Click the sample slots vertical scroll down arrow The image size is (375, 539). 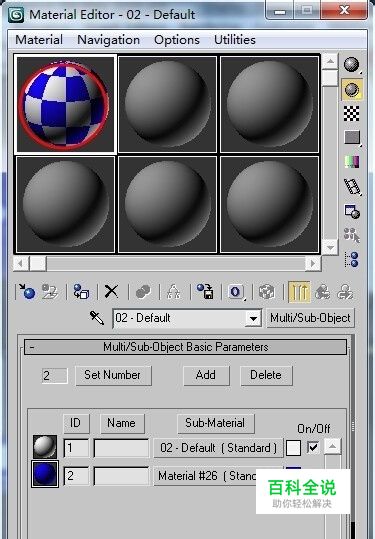330,247
